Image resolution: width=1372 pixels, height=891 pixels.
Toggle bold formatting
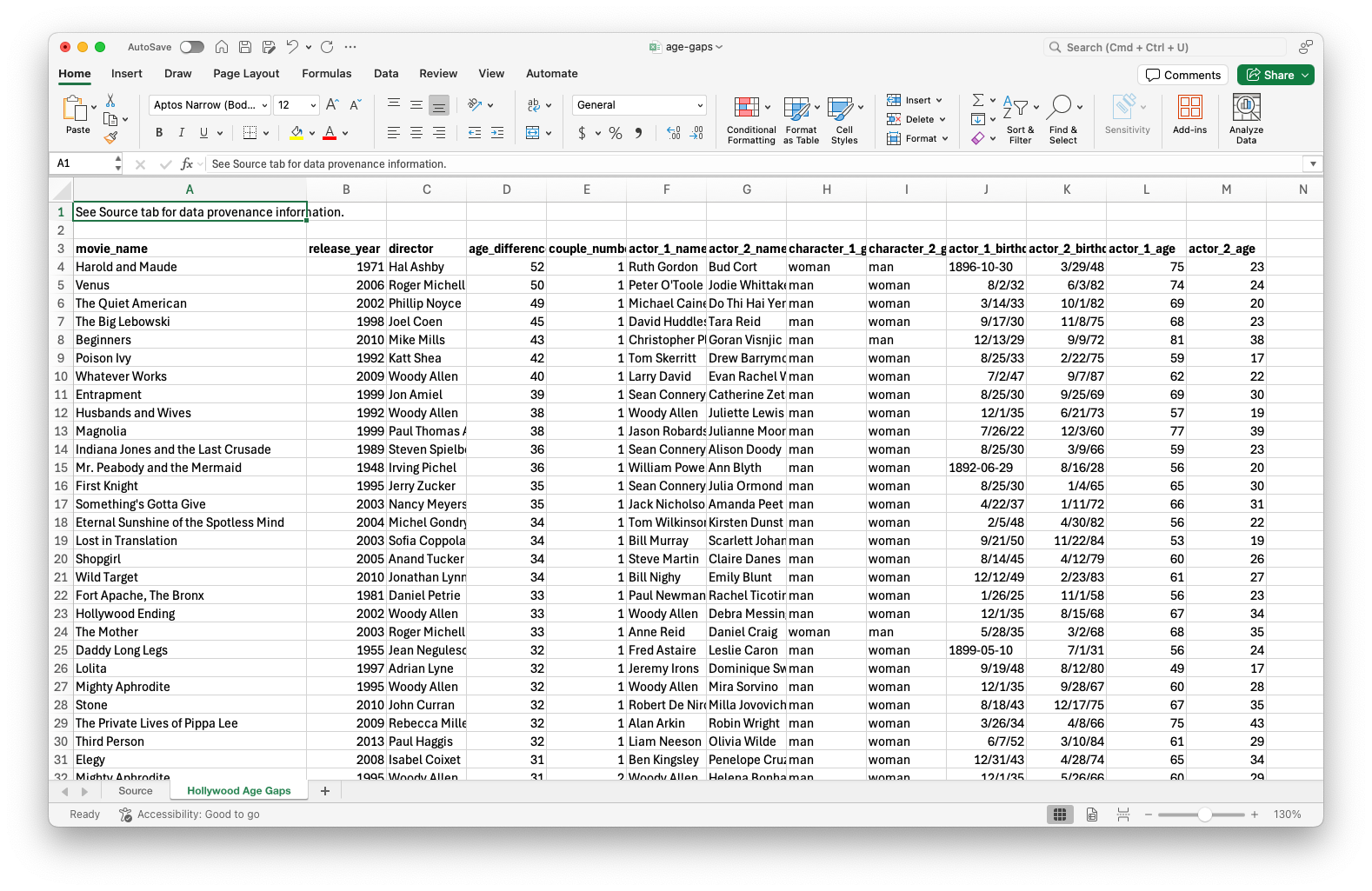159,133
